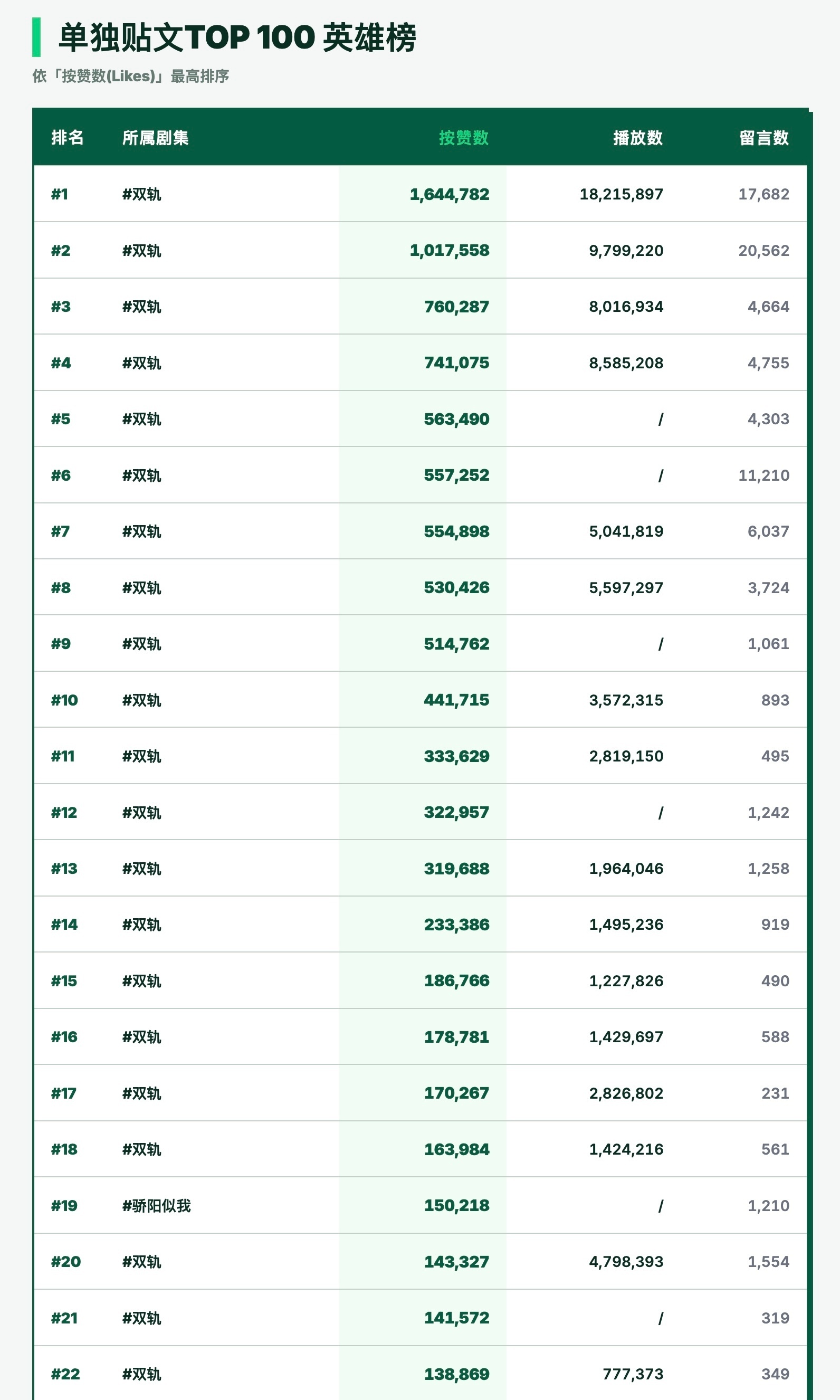
Task: Sort by the 按赞数 column header
Action: point(463,138)
